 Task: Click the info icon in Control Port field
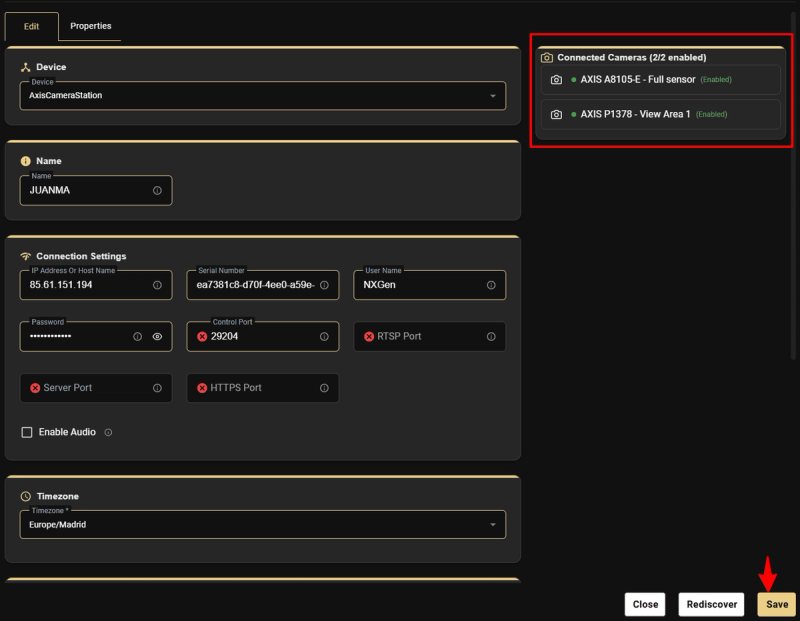pos(324,337)
